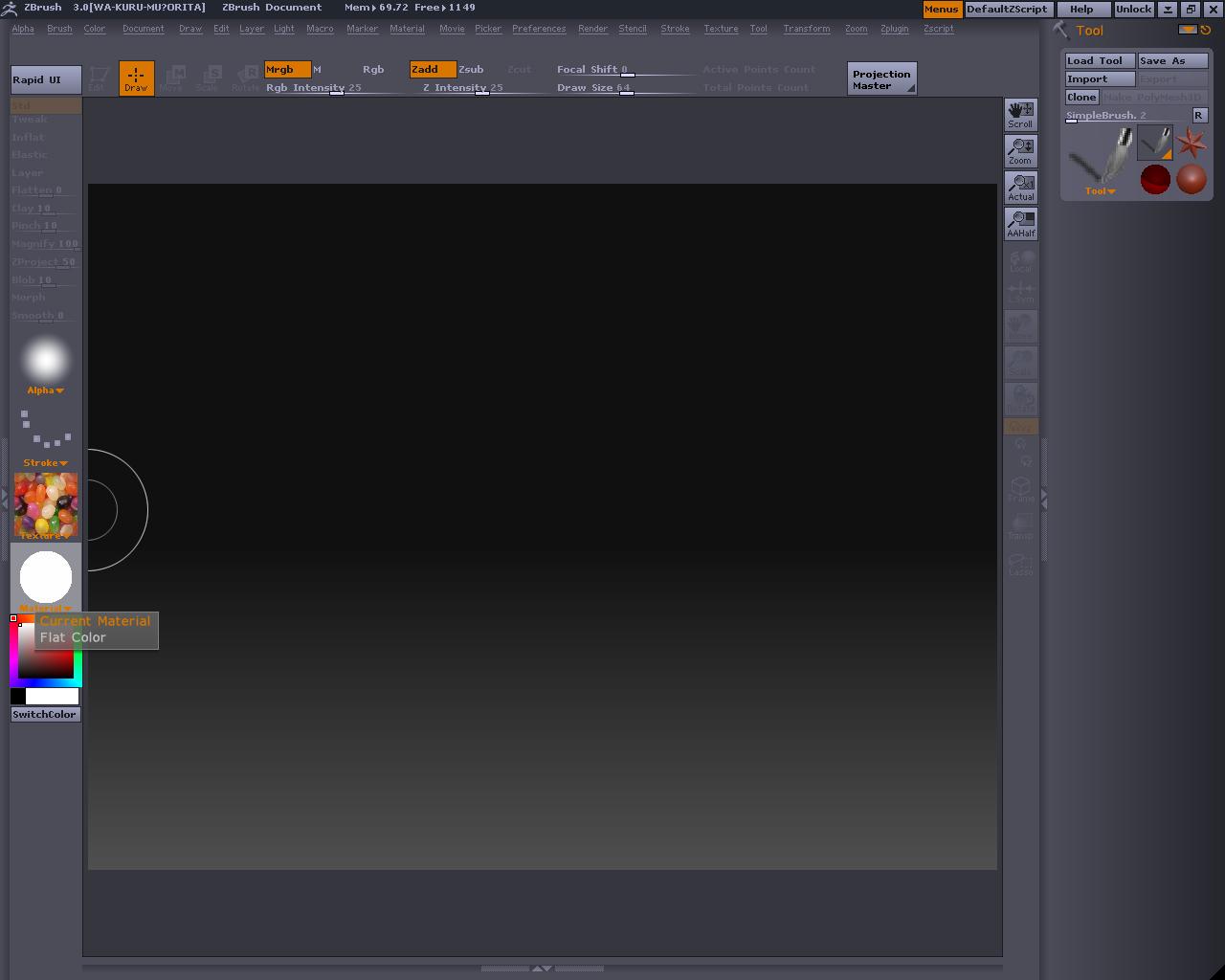Pick a color in the color picker square
The height and width of the screenshot is (980, 1225).
tap(46, 651)
